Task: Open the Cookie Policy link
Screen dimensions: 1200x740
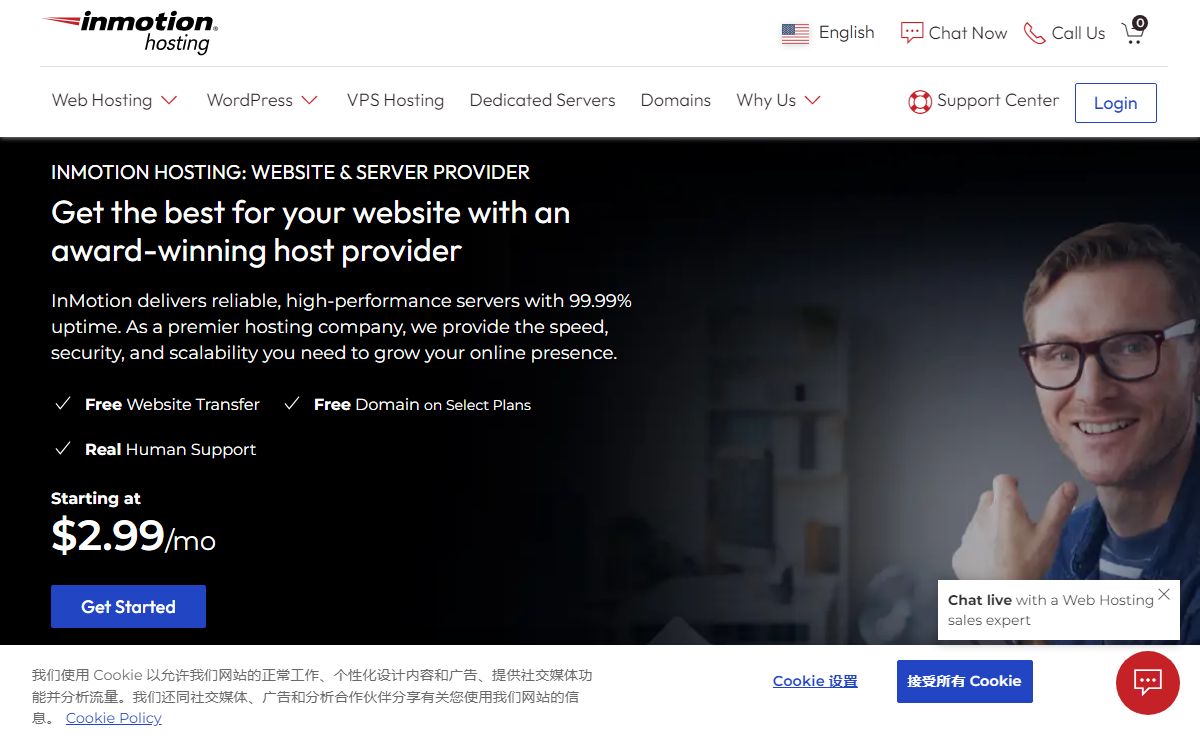Action: coord(113,718)
